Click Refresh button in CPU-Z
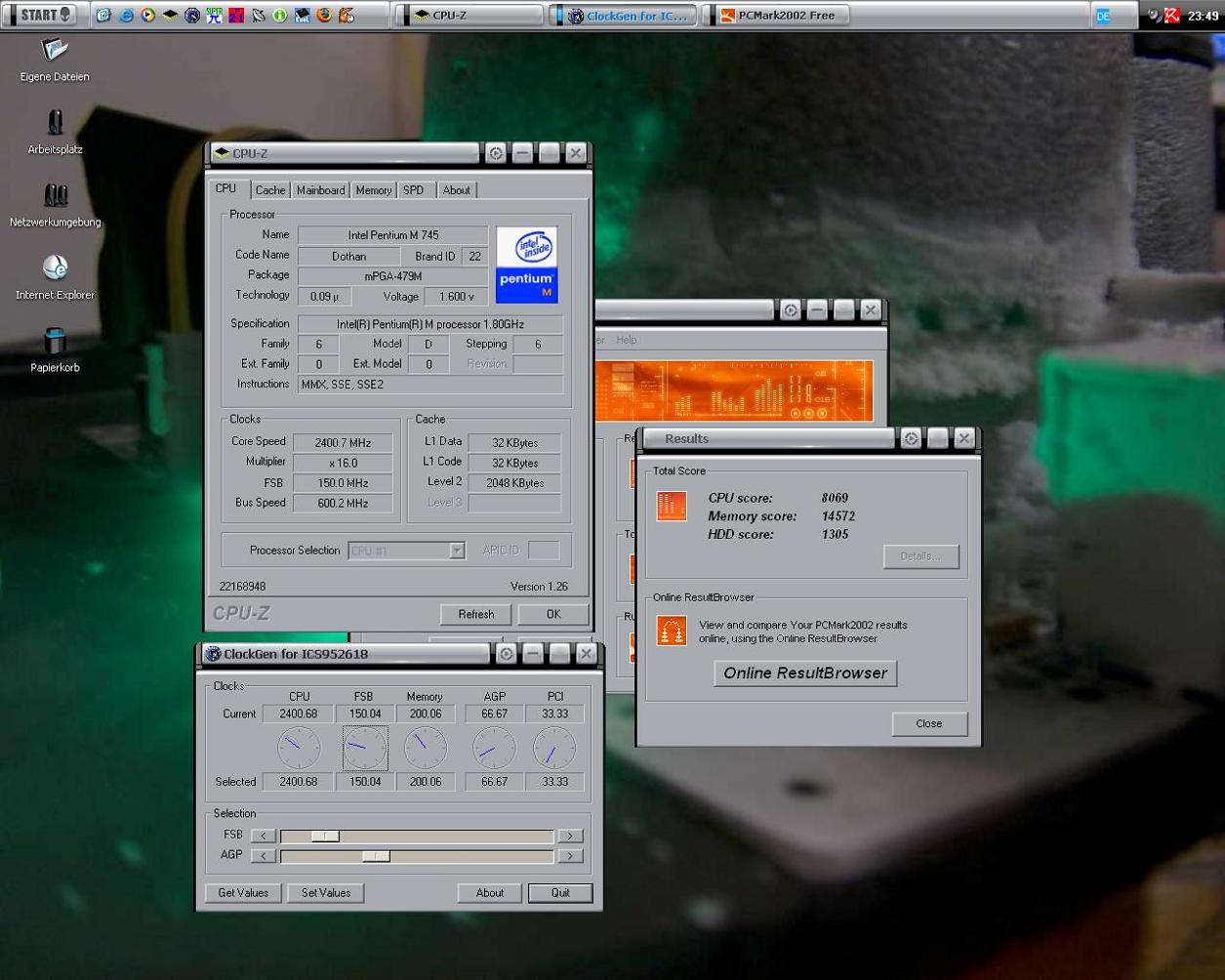This screenshot has width=1225, height=980. coord(475,614)
